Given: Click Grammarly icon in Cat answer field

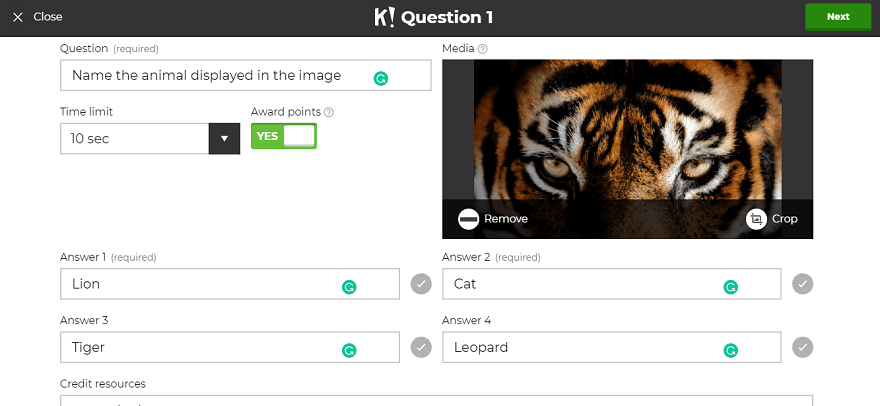Looking at the screenshot, I should tap(731, 286).
